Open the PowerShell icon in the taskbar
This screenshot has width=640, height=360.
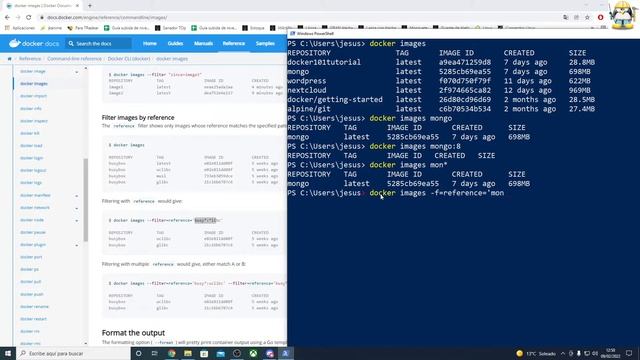click(x=286, y=353)
